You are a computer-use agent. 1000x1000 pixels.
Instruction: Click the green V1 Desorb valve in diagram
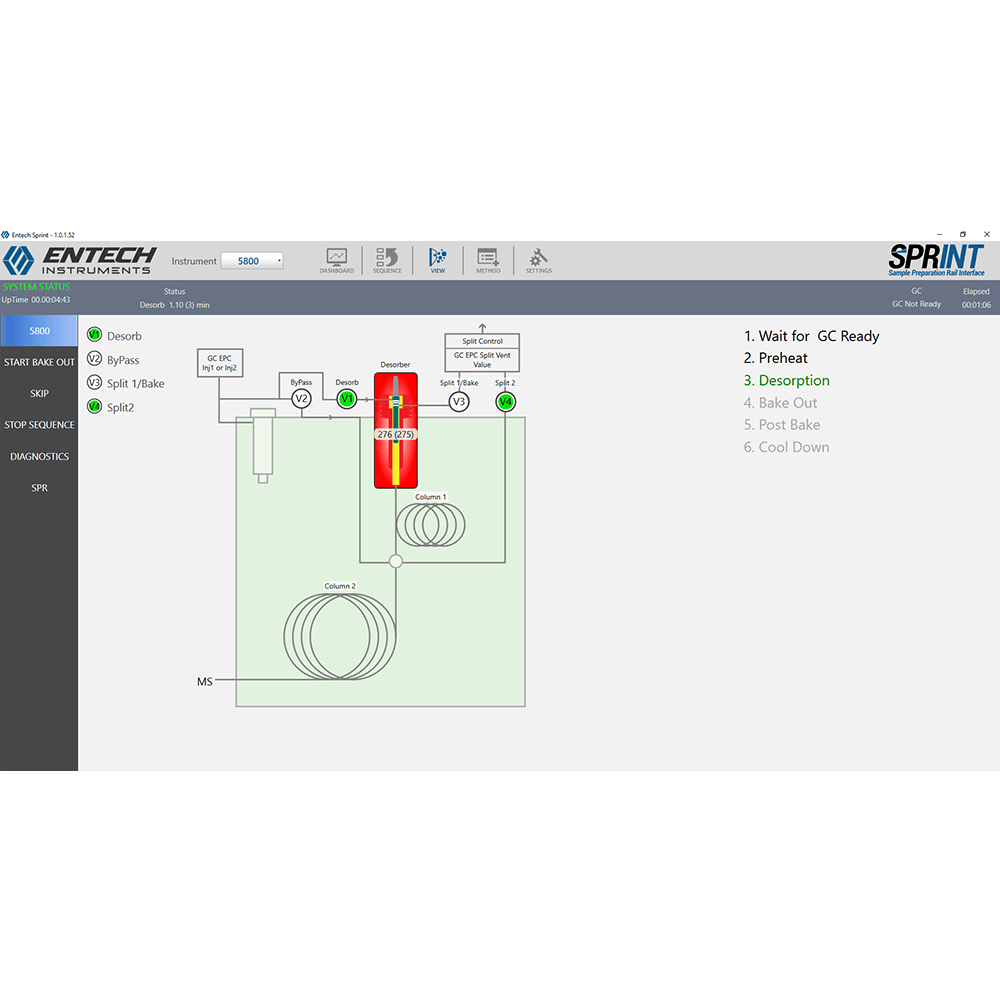click(346, 399)
